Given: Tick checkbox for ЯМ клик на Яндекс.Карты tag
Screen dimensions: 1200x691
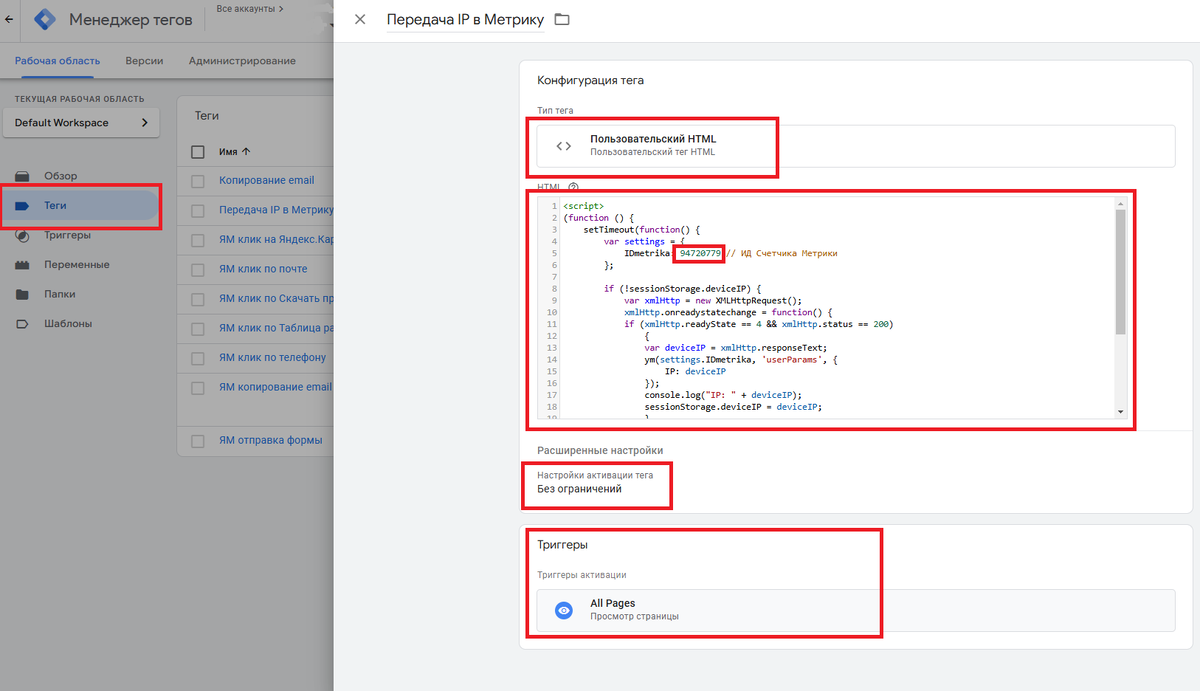Looking at the screenshot, I should pyautogui.click(x=198, y=240).
